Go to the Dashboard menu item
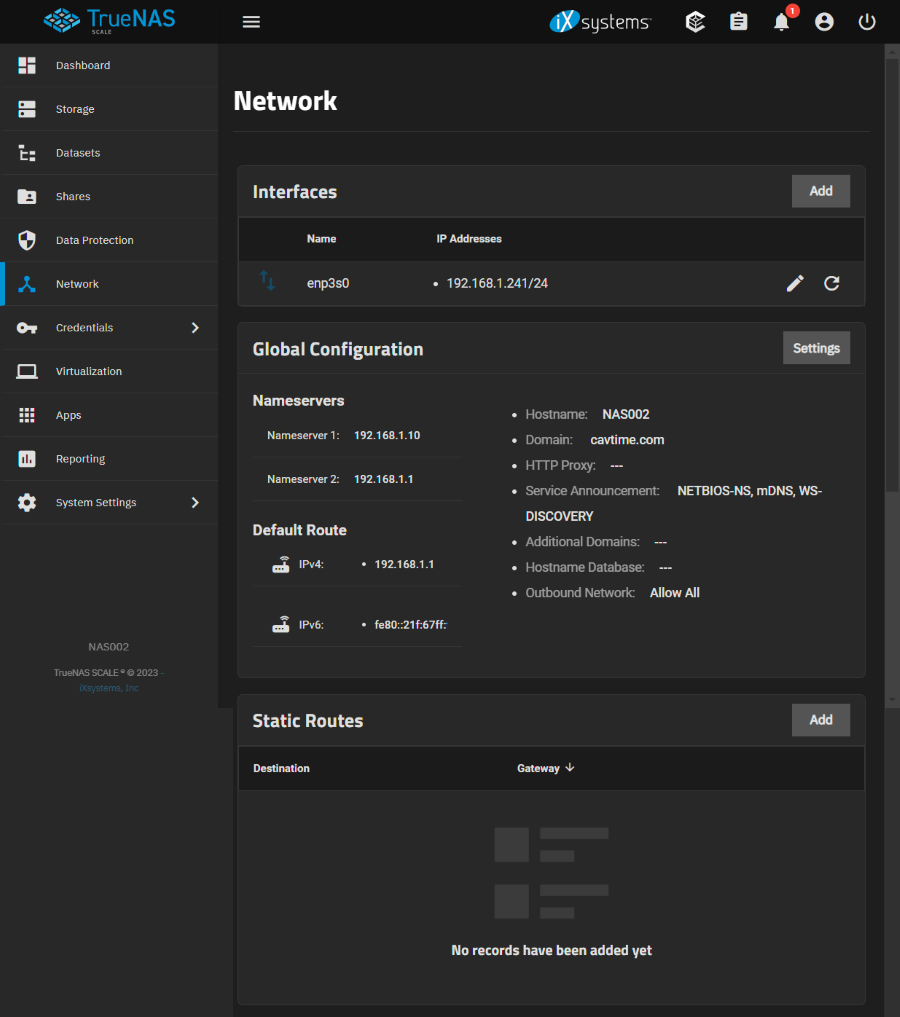 coord(83,66)
